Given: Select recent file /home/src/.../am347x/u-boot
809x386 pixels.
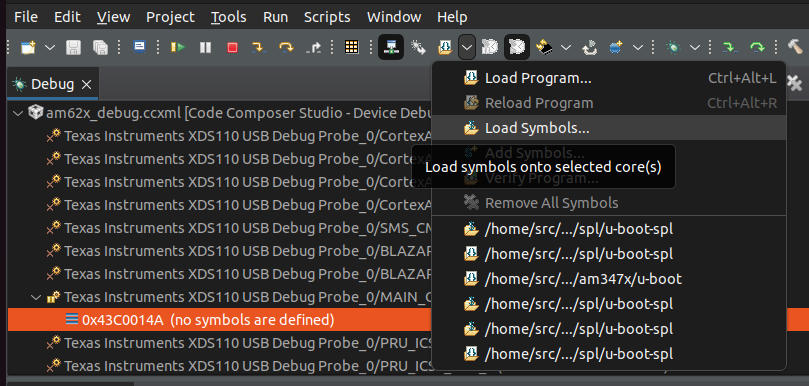Looking at the screenshot, I should tap(609, 279).
